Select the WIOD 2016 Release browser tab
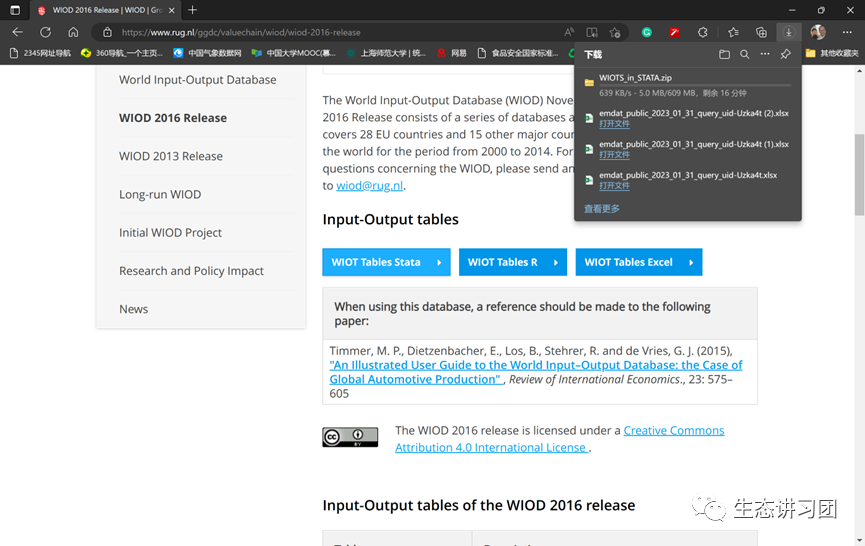Image resolution: width=865 pixels, height=546 pixels. tap(105, 10)
